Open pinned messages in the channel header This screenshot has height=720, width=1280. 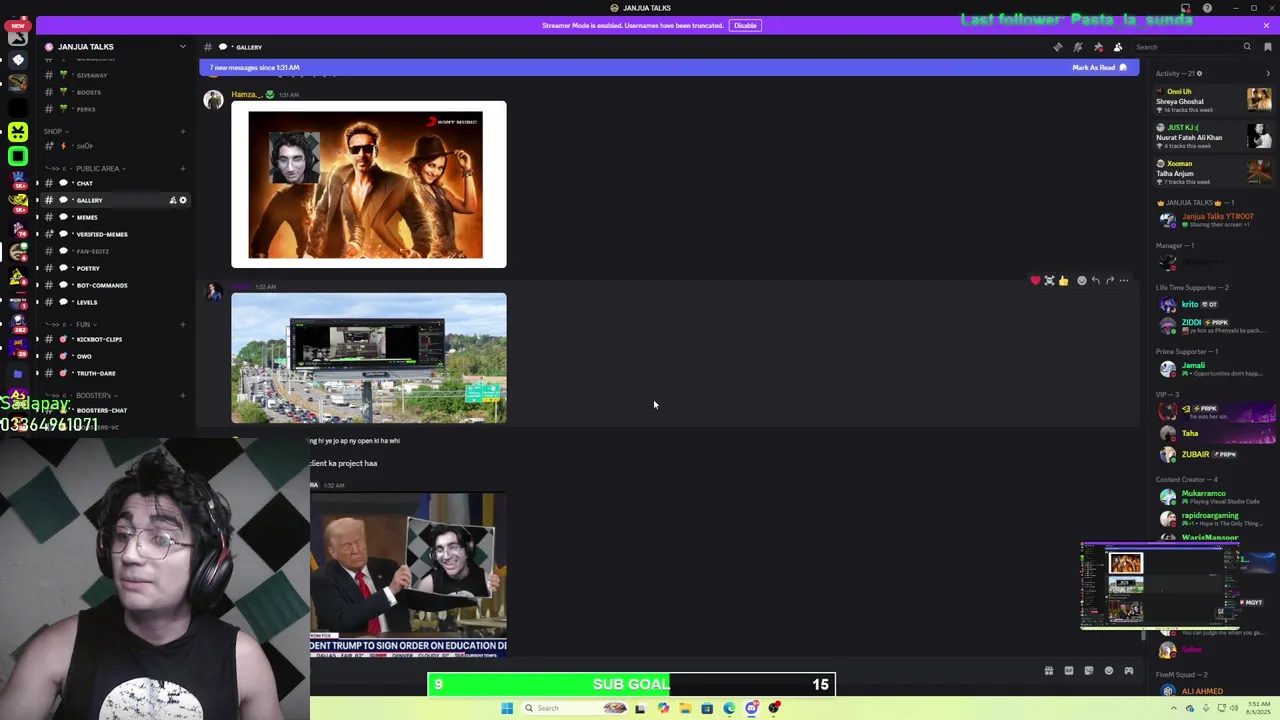(1098, 47)
